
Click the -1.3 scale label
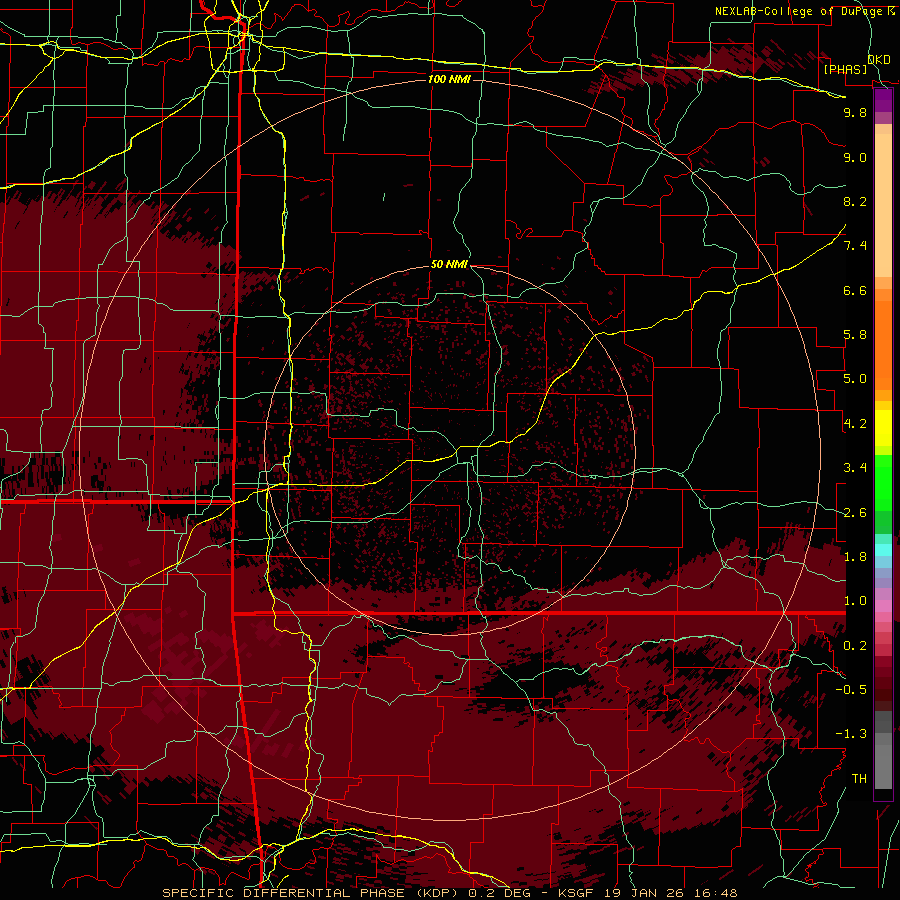click(x=851, y=734)
